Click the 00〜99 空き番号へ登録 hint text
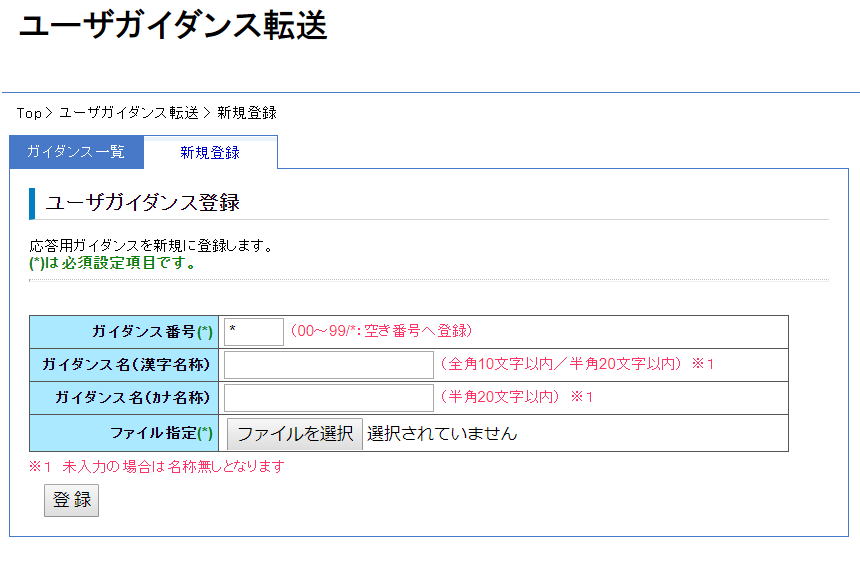The width and height of the screenshot is (860, 562). [381, 331]
